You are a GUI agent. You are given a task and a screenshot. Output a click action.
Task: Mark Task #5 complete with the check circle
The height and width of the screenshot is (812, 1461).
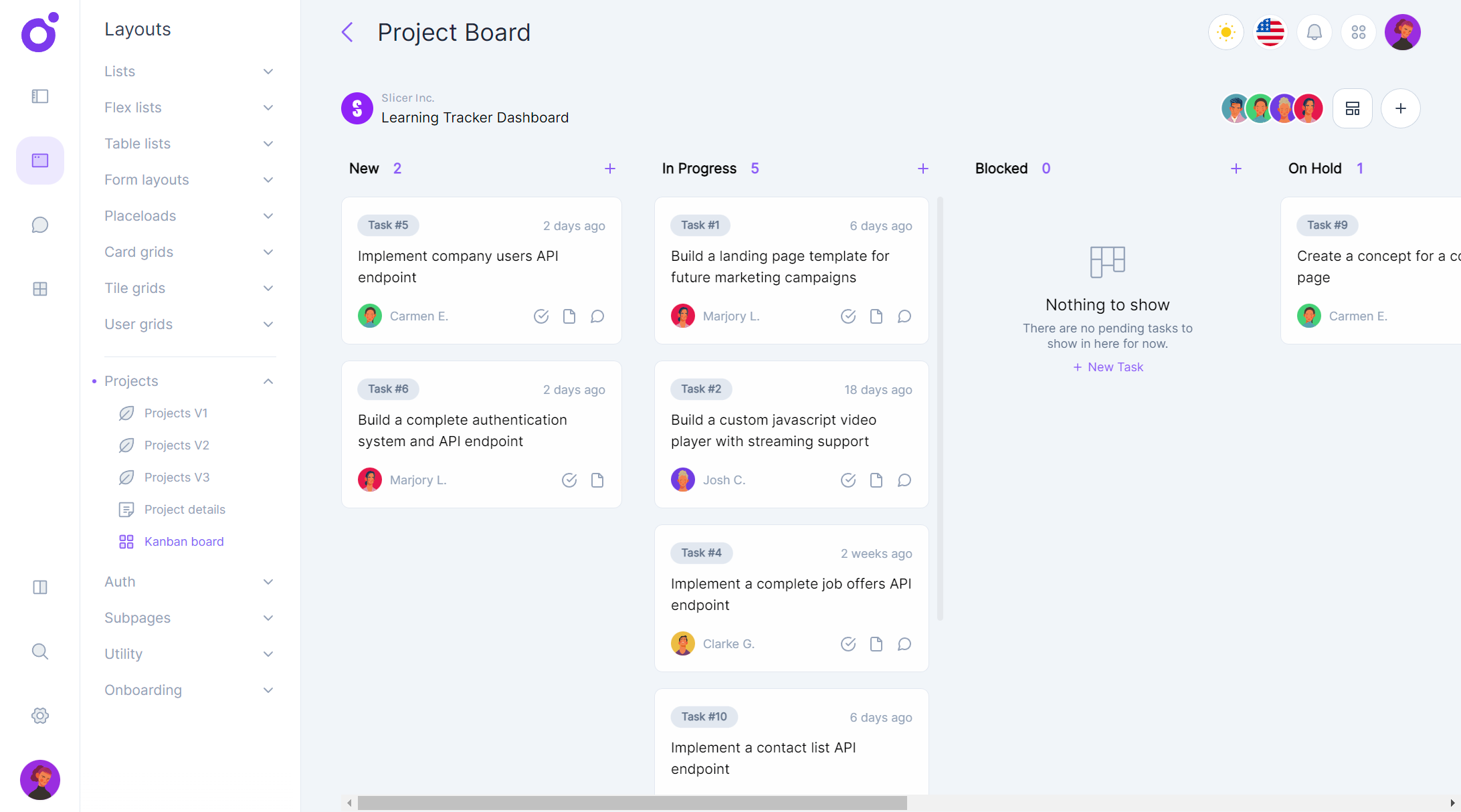coord(541,316)
